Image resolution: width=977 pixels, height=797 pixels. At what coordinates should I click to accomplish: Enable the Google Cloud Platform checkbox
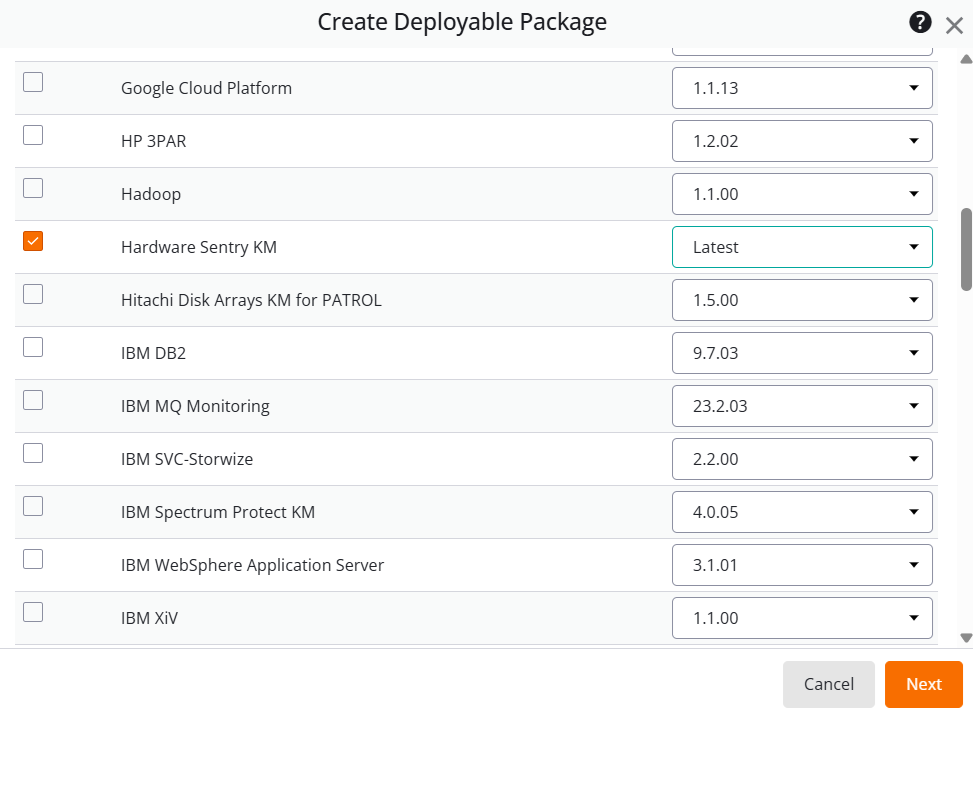[32, 82]
